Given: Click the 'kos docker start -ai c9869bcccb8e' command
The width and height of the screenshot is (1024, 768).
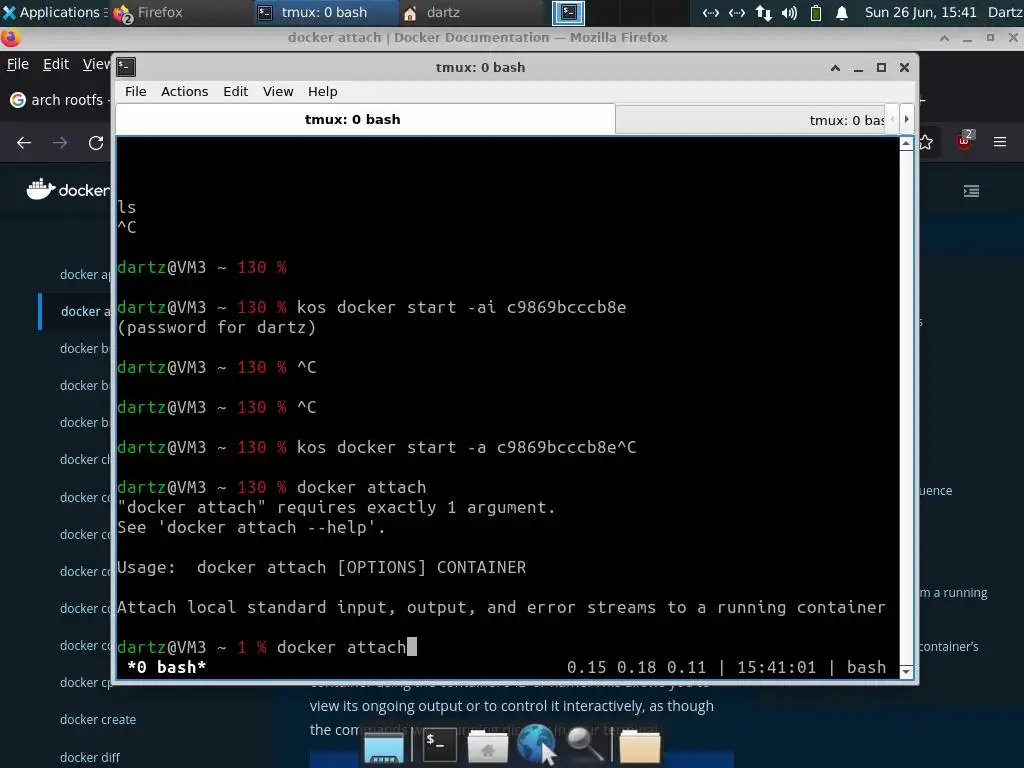Looking at the screenshot, I should click(461, 307).
